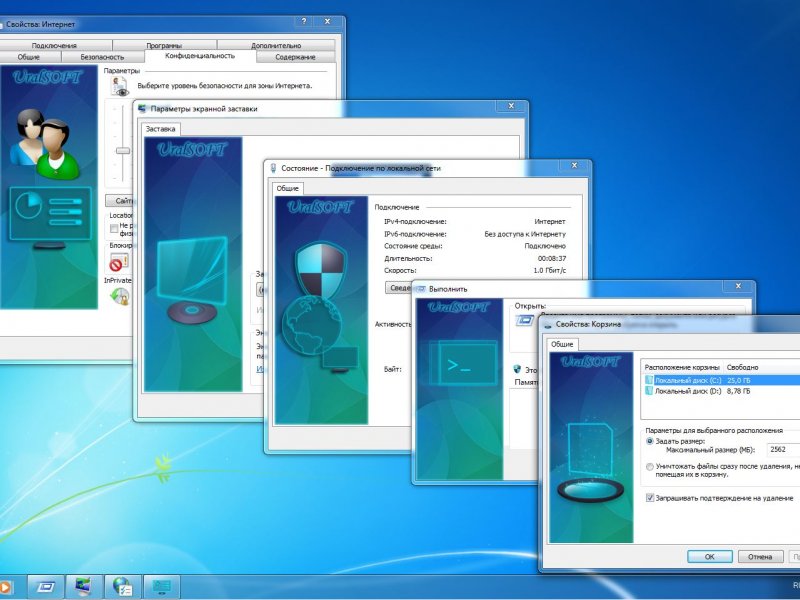This screenshot has height=600, width=800.
Task: Click the maximum size field showing 2562
Action: pyautogui.click(x=783, y=449)
